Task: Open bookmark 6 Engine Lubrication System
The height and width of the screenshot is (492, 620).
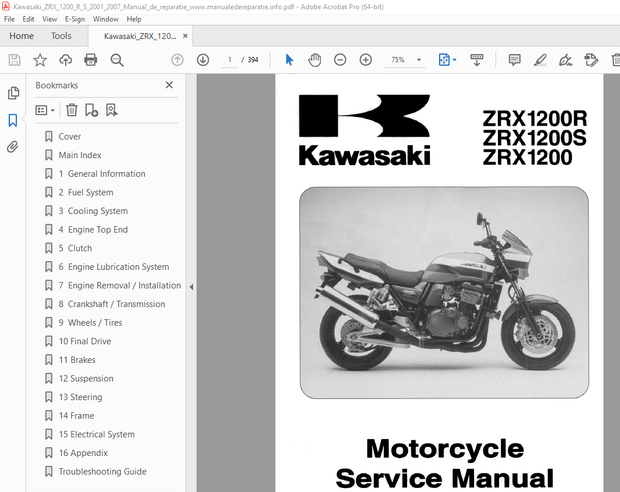Action: [114, 267]
